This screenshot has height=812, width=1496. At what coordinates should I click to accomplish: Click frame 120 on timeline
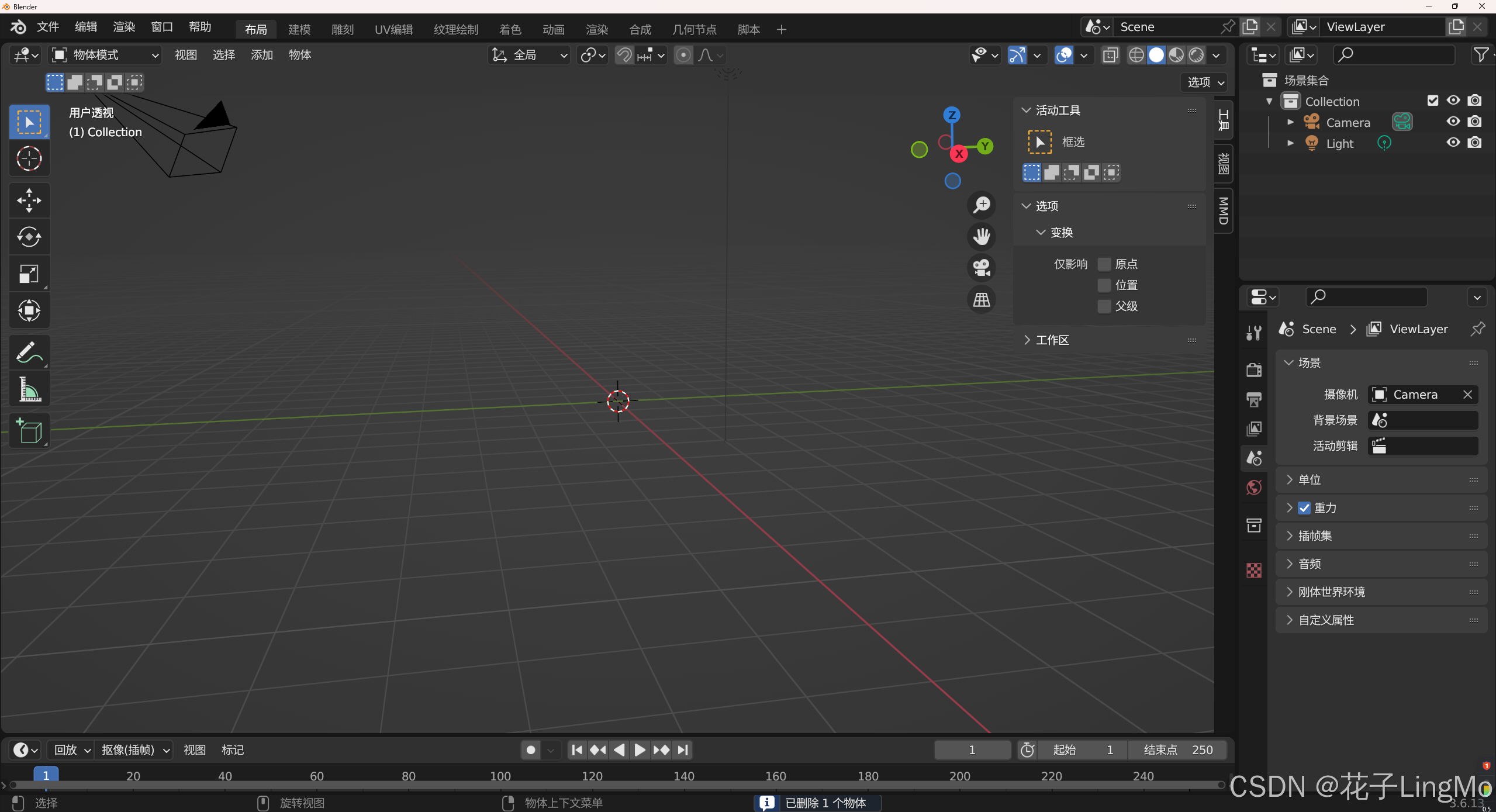click(592, 776)
